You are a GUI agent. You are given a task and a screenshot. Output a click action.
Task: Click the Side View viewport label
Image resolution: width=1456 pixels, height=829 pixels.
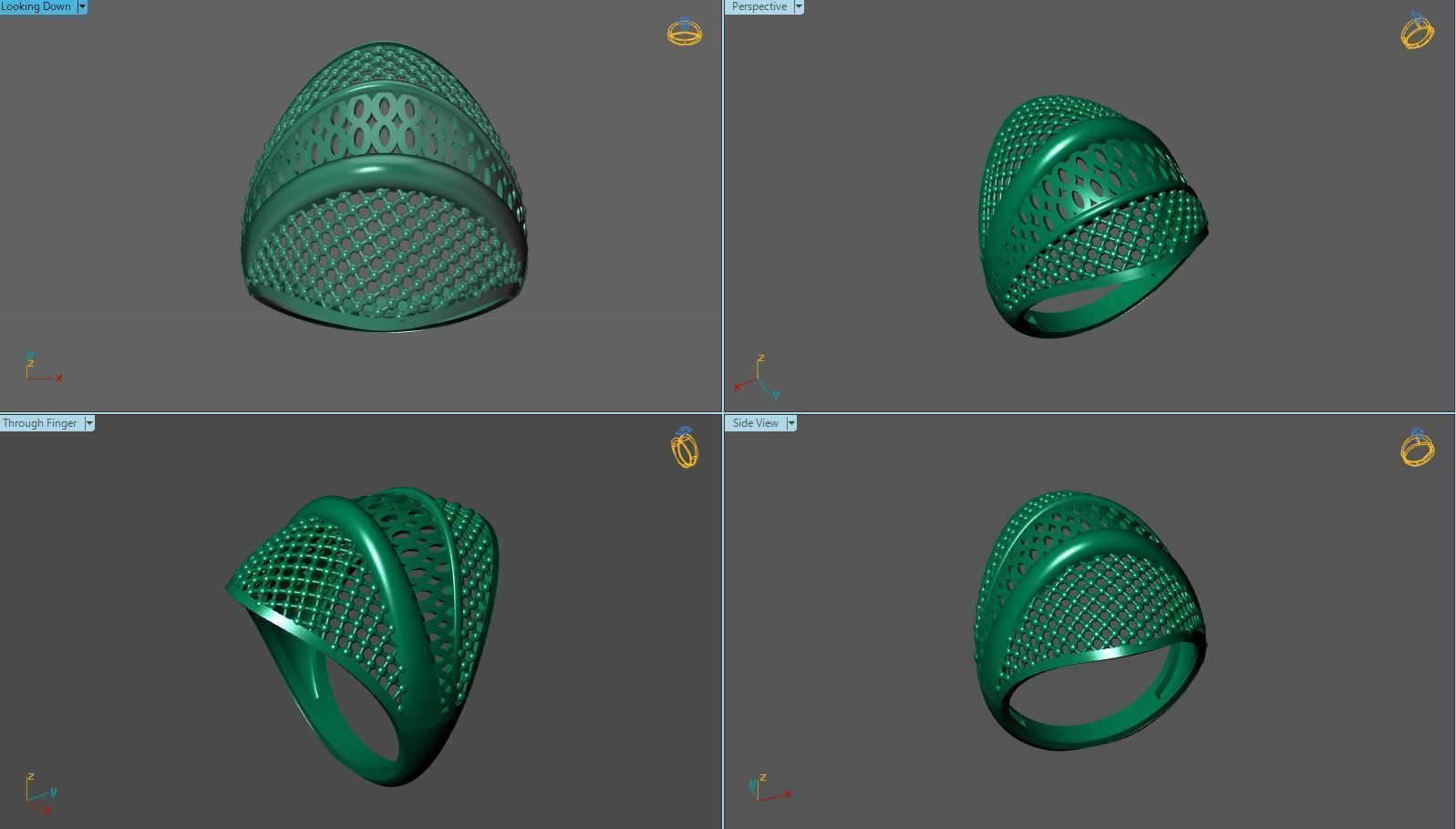pyautogui.click(x=755, y=423)
